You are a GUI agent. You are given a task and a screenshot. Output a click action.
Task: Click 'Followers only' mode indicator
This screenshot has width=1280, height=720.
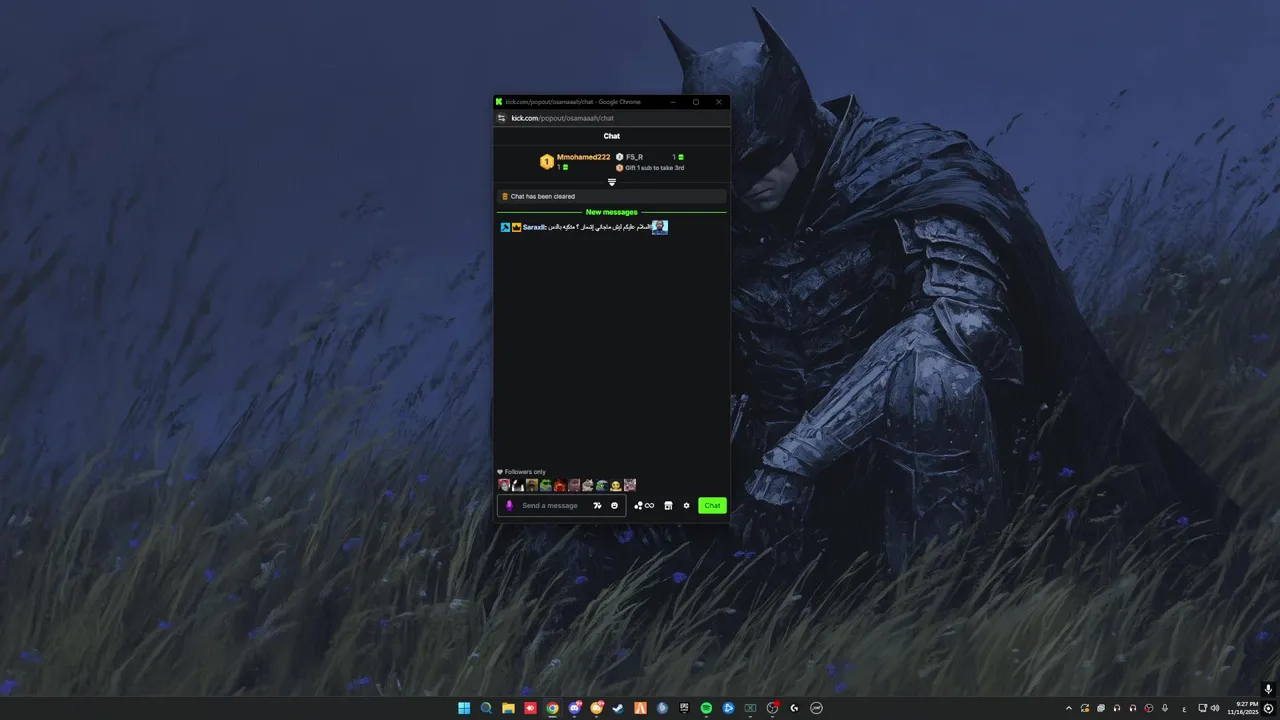(521, 472)
